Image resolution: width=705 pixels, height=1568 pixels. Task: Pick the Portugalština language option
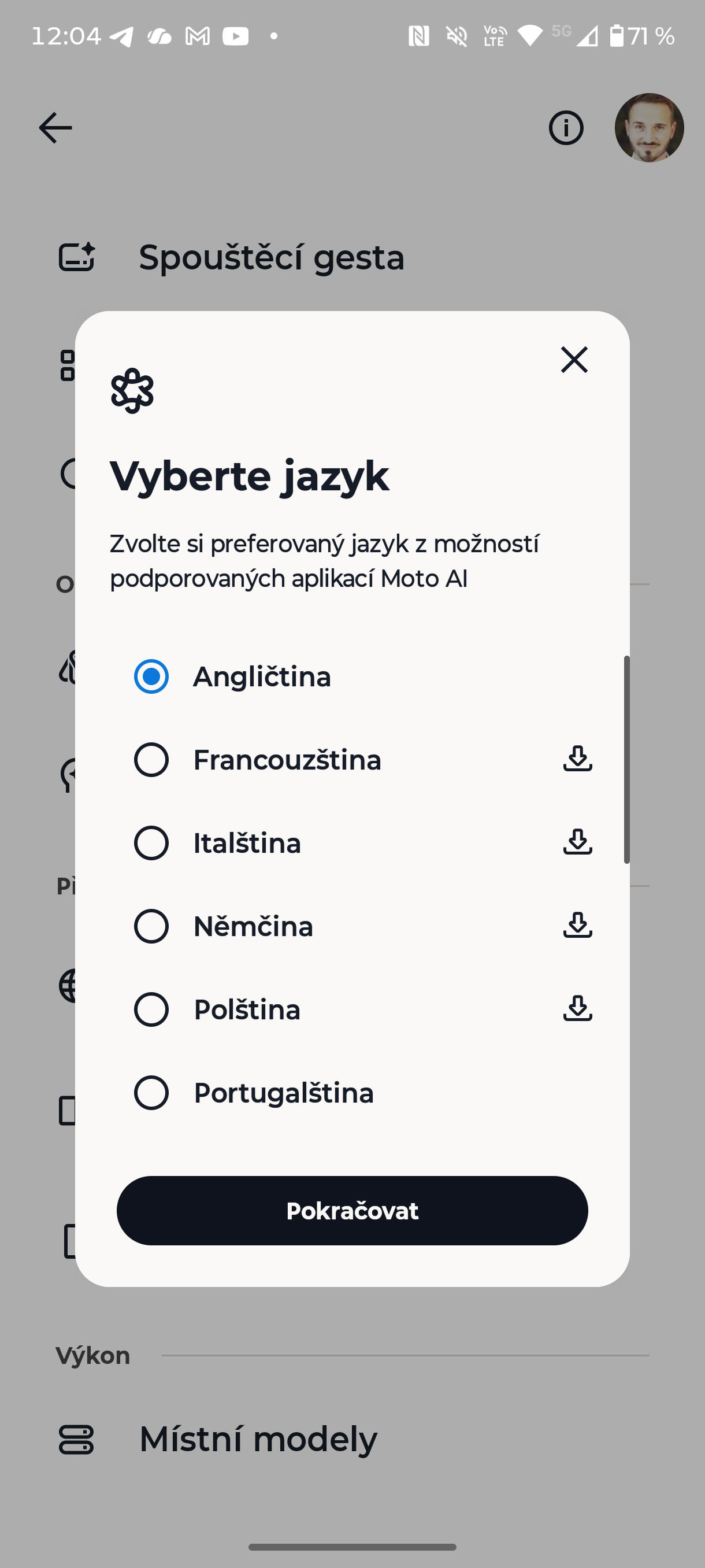coord(151,1093)
